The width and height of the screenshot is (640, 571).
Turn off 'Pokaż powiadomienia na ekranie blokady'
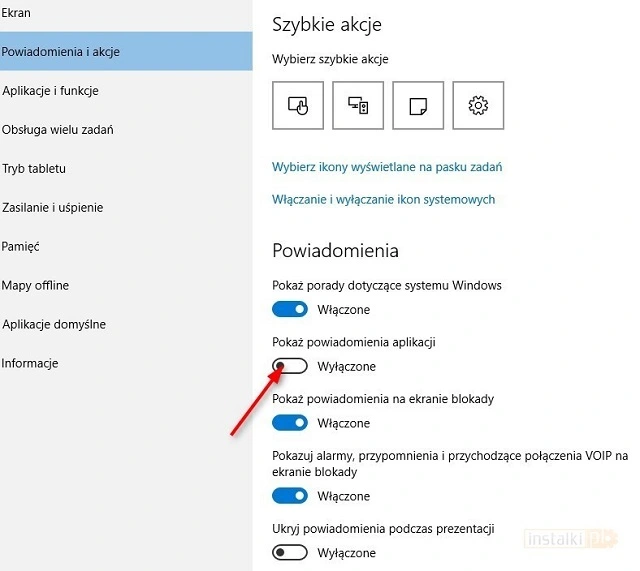click(x=290, y=423)
